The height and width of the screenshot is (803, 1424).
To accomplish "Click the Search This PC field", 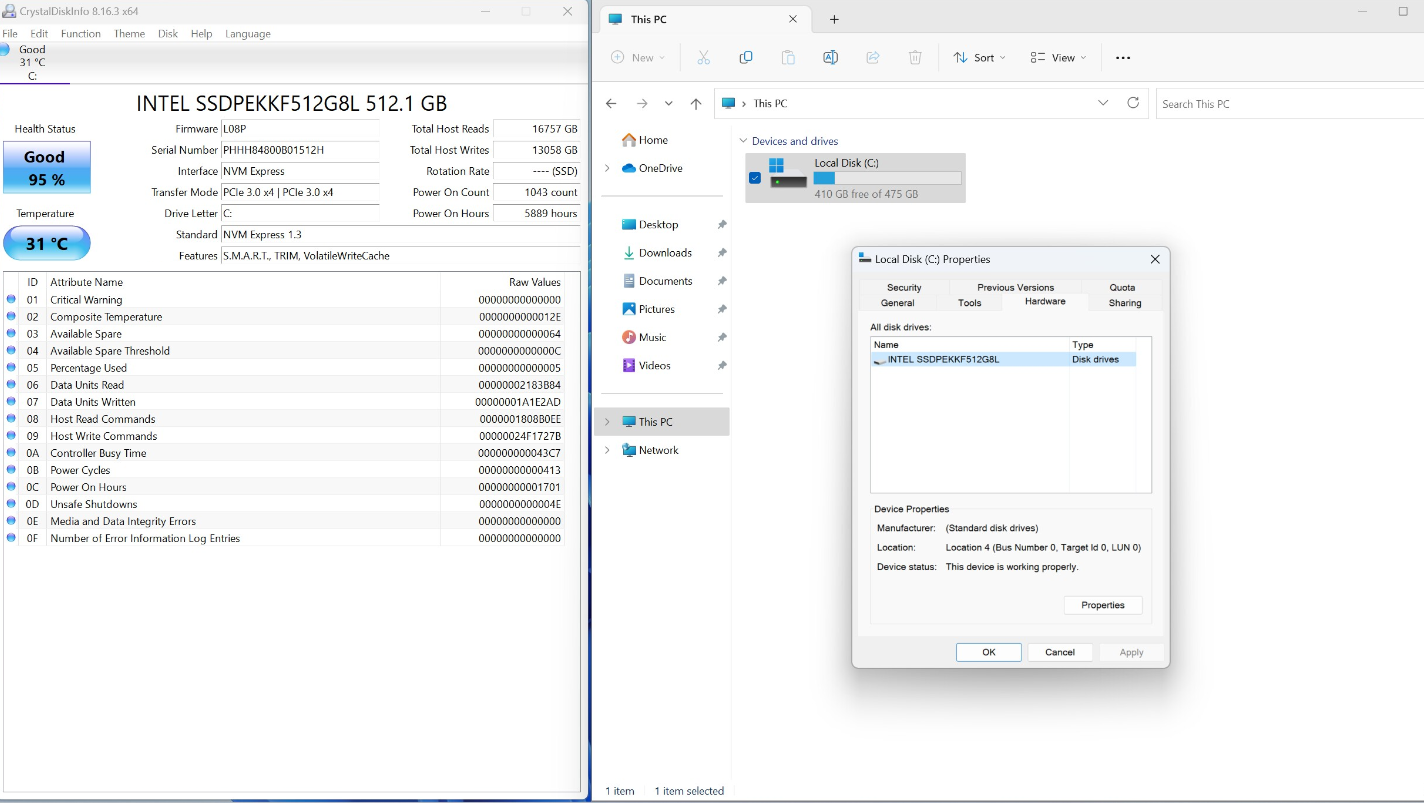I will coord(1290,103).
